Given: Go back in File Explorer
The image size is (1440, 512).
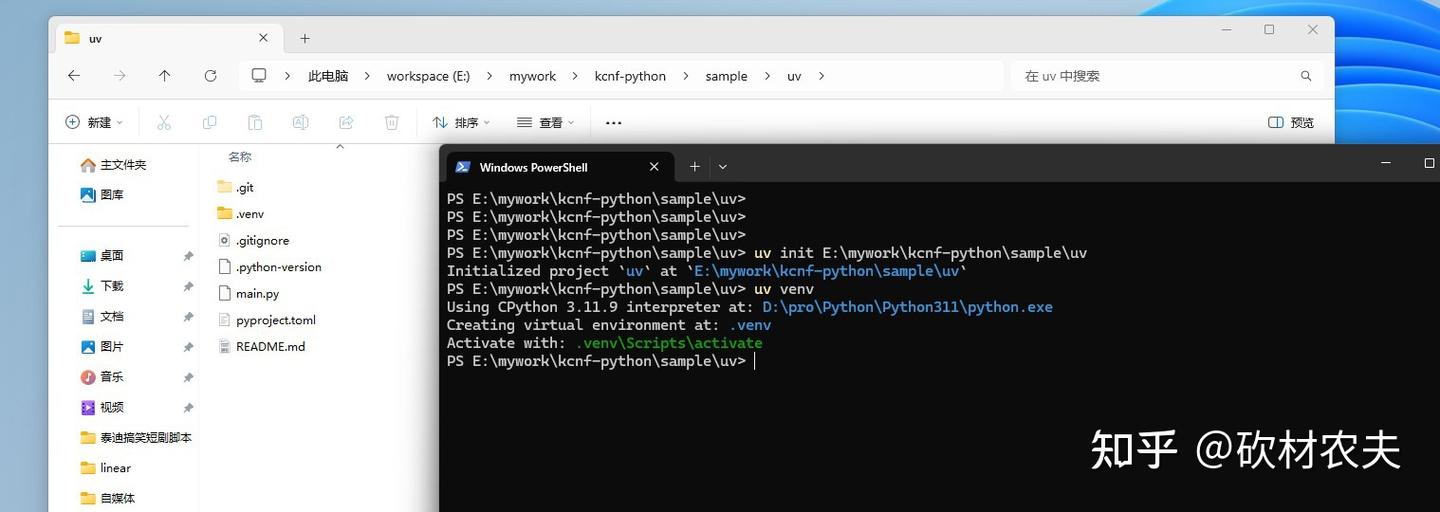Looking at the screenshot, I should (74, 76).
